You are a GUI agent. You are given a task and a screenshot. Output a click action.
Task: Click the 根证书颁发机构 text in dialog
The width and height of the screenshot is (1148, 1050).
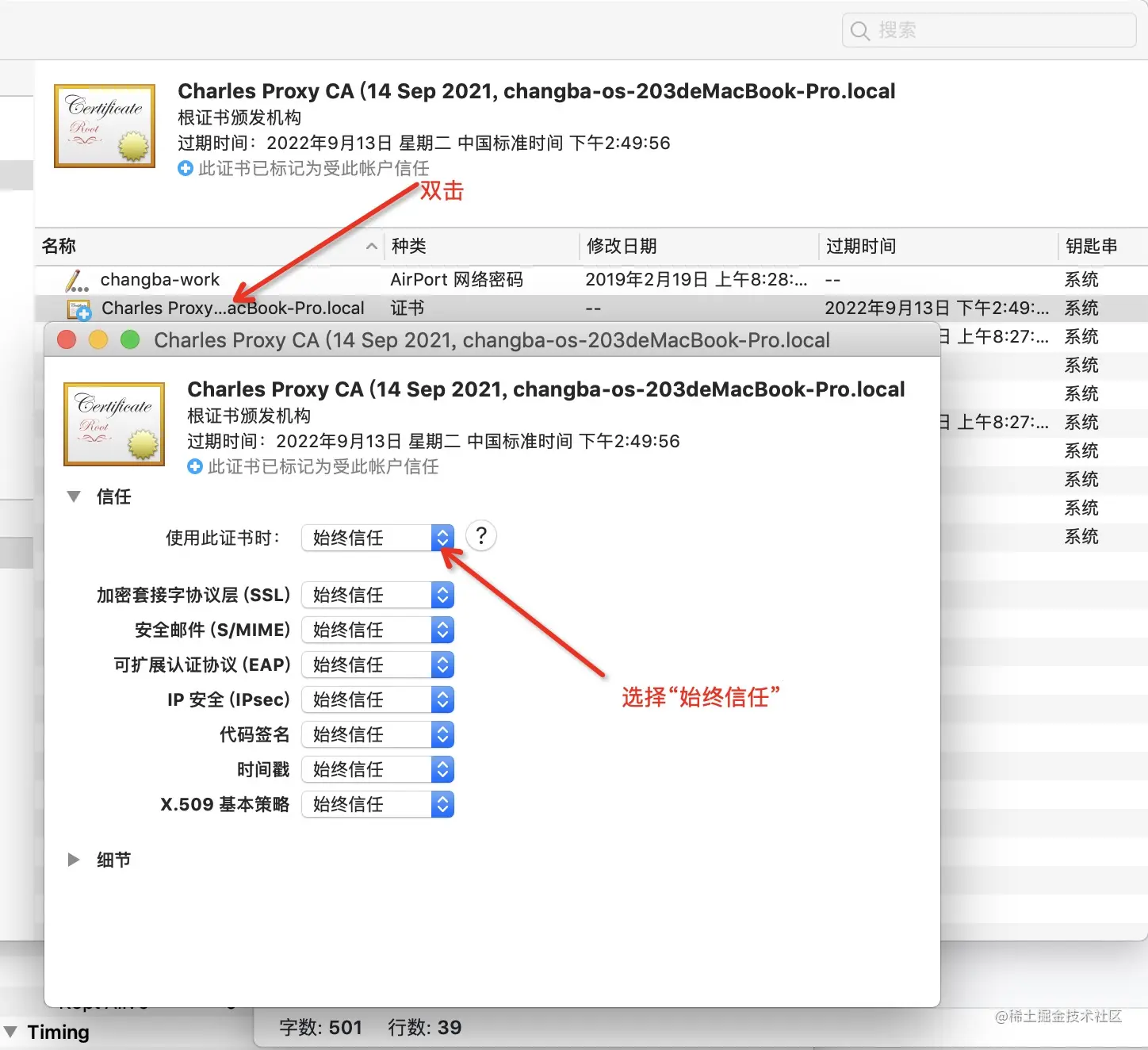coord(249,416)
